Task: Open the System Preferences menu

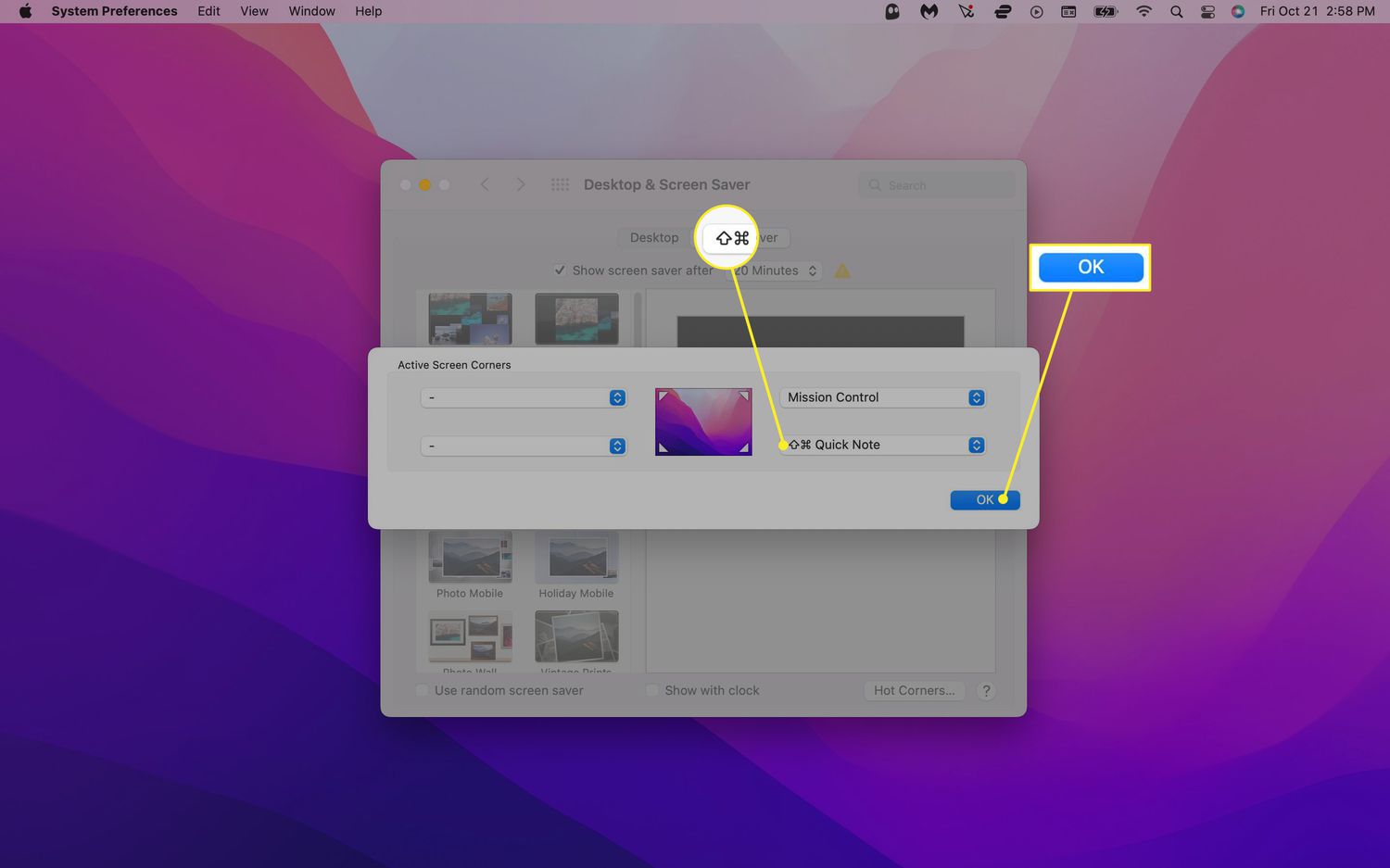Action: (x=114, y=11)
